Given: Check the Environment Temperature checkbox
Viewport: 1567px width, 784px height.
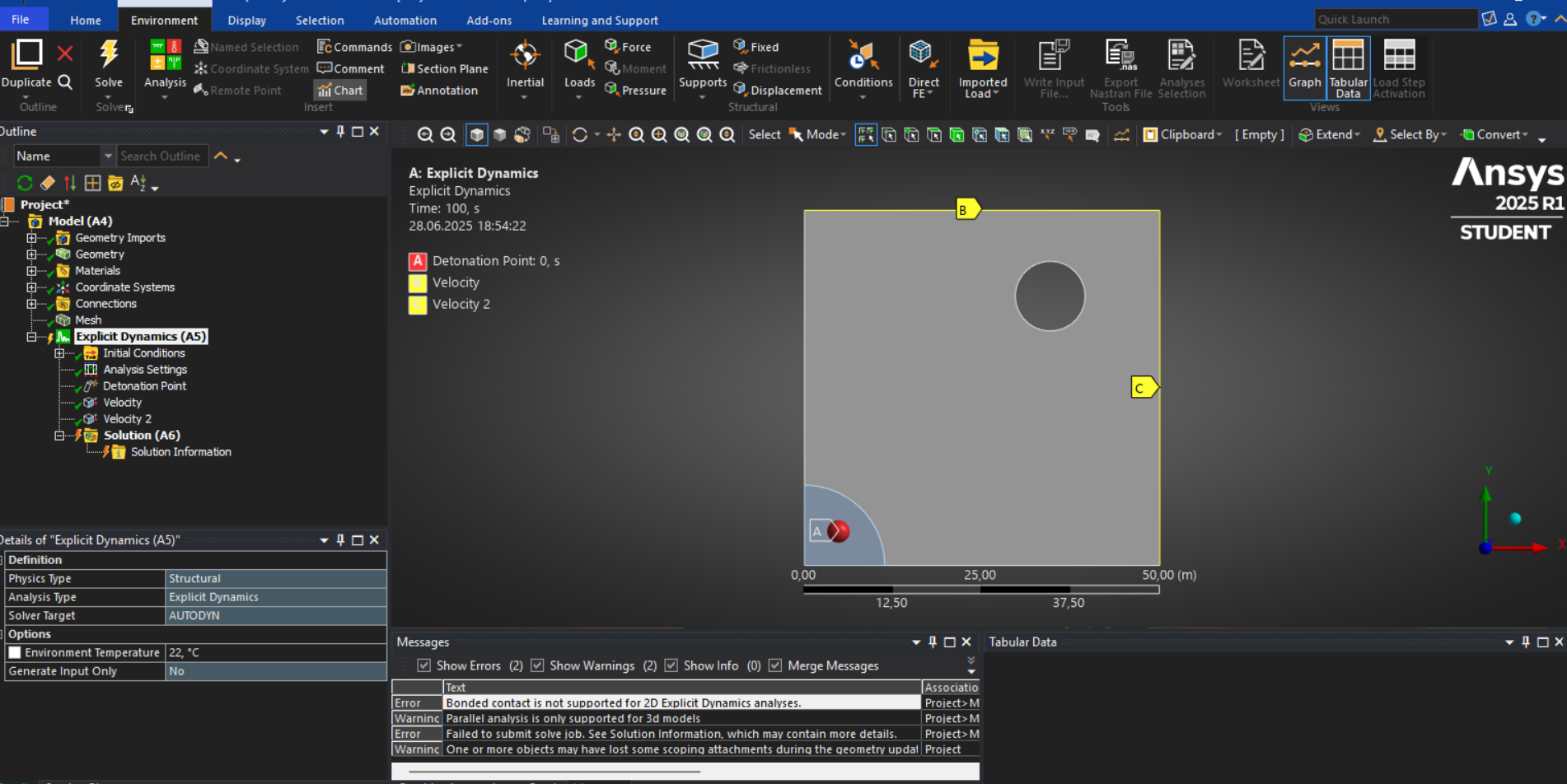Looking at the screenshot, I should pos(14,652).
